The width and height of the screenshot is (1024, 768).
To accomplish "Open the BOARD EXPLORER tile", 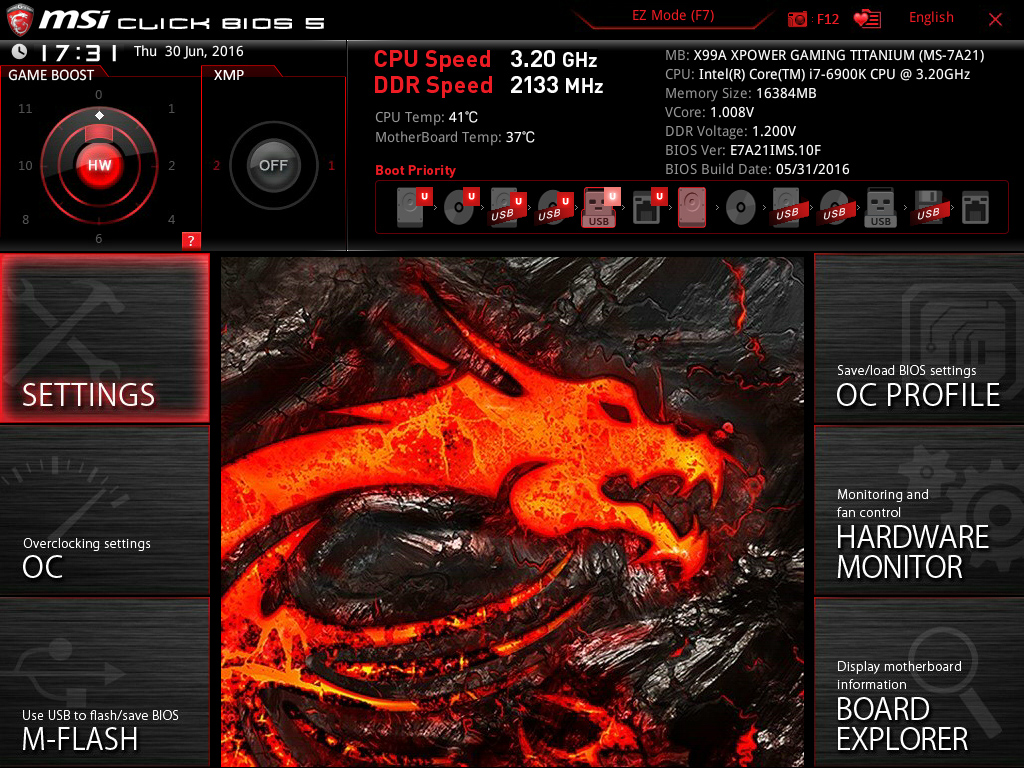I will coord(919,682).
